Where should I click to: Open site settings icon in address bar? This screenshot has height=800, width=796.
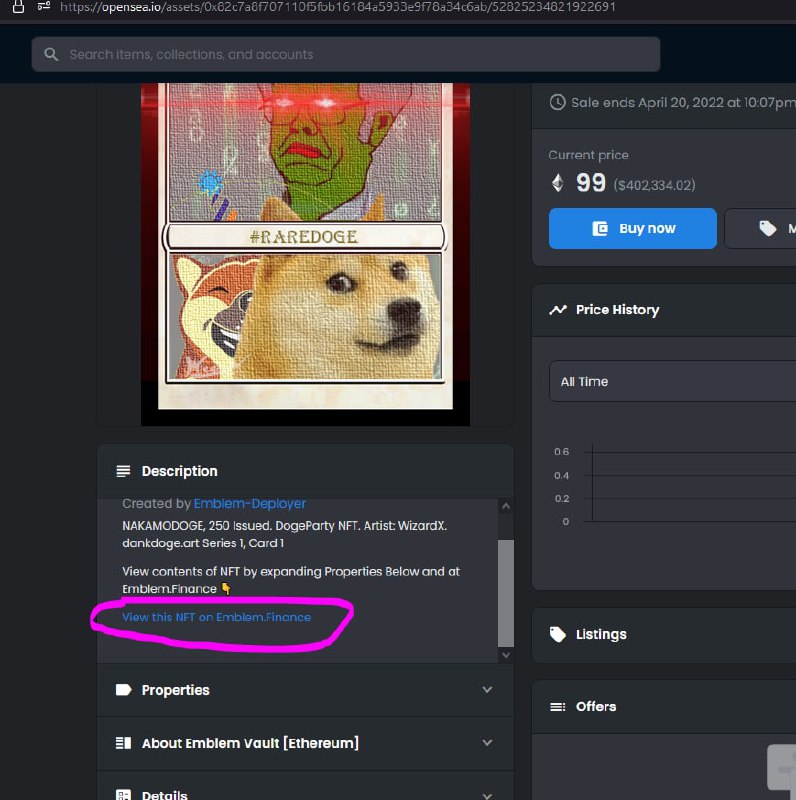tap(44, 6)
